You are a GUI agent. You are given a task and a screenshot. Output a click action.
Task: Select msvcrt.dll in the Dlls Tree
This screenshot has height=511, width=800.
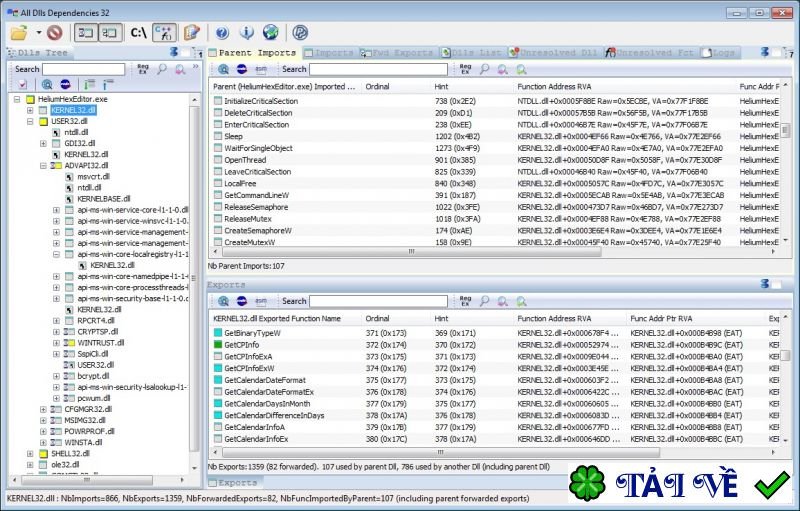coord(93,176)
